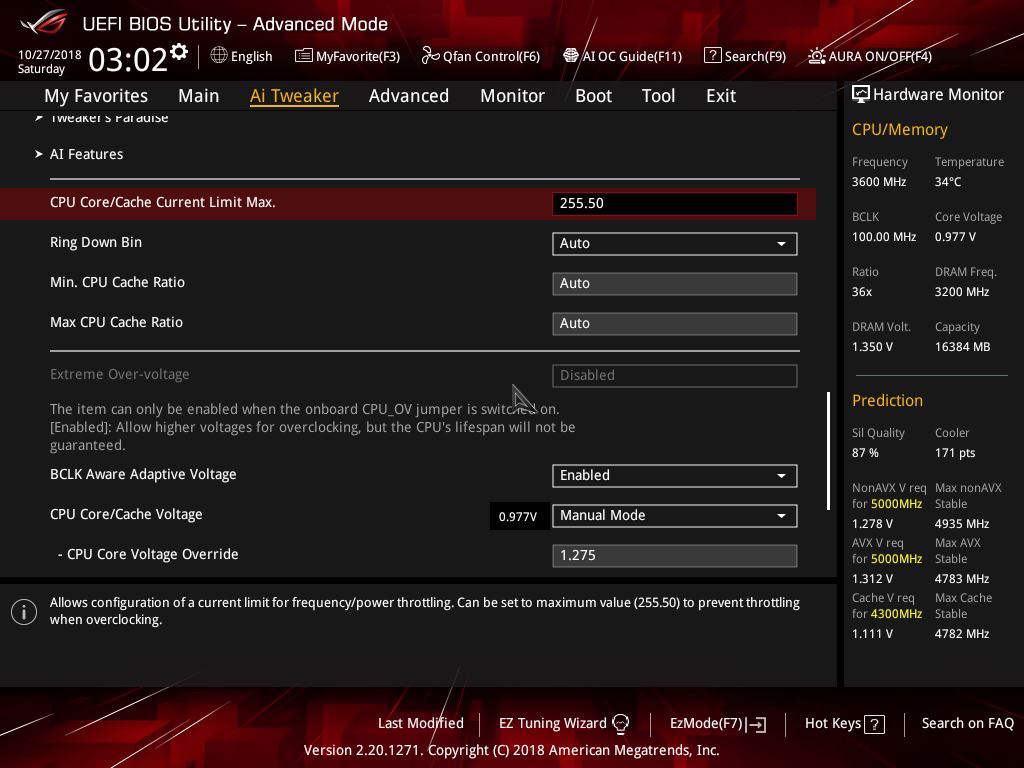
Task: Click the 171 pts Cooler value
Action: [955, 453]
